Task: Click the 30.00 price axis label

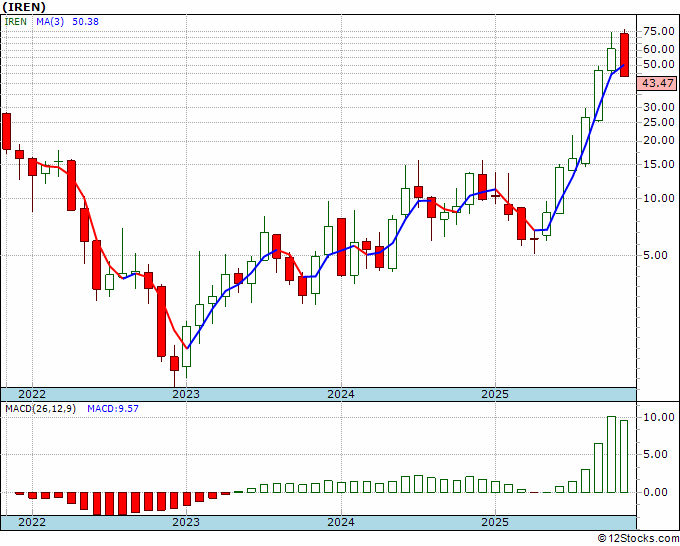Action: coord(659,107)
